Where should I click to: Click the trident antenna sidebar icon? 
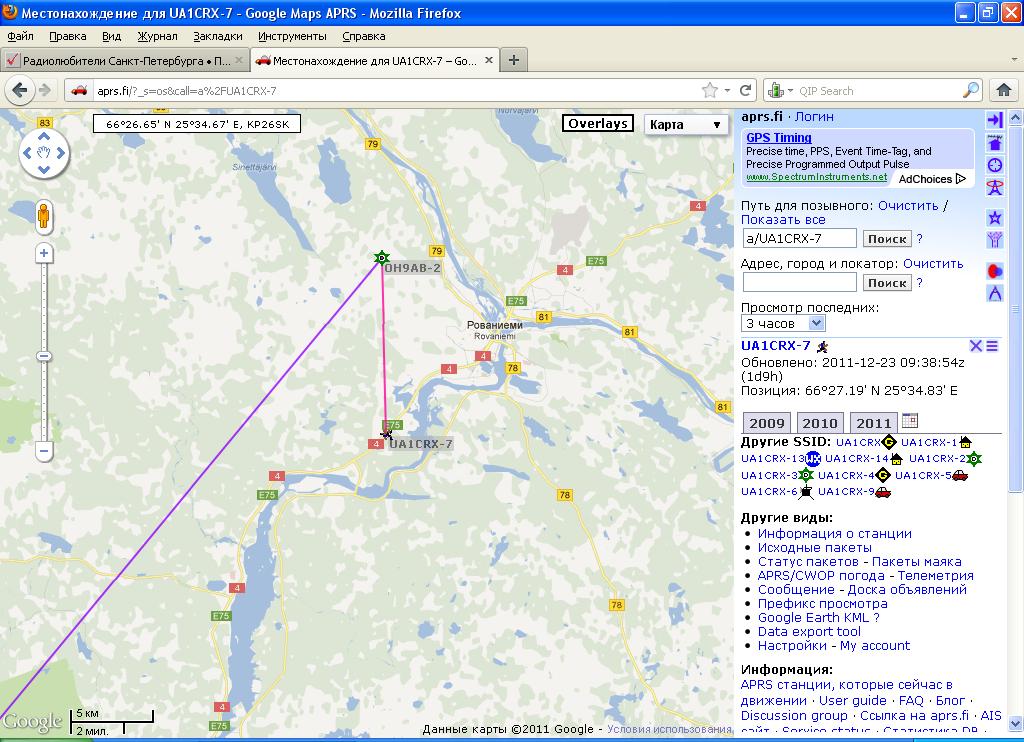coord(995,240)
